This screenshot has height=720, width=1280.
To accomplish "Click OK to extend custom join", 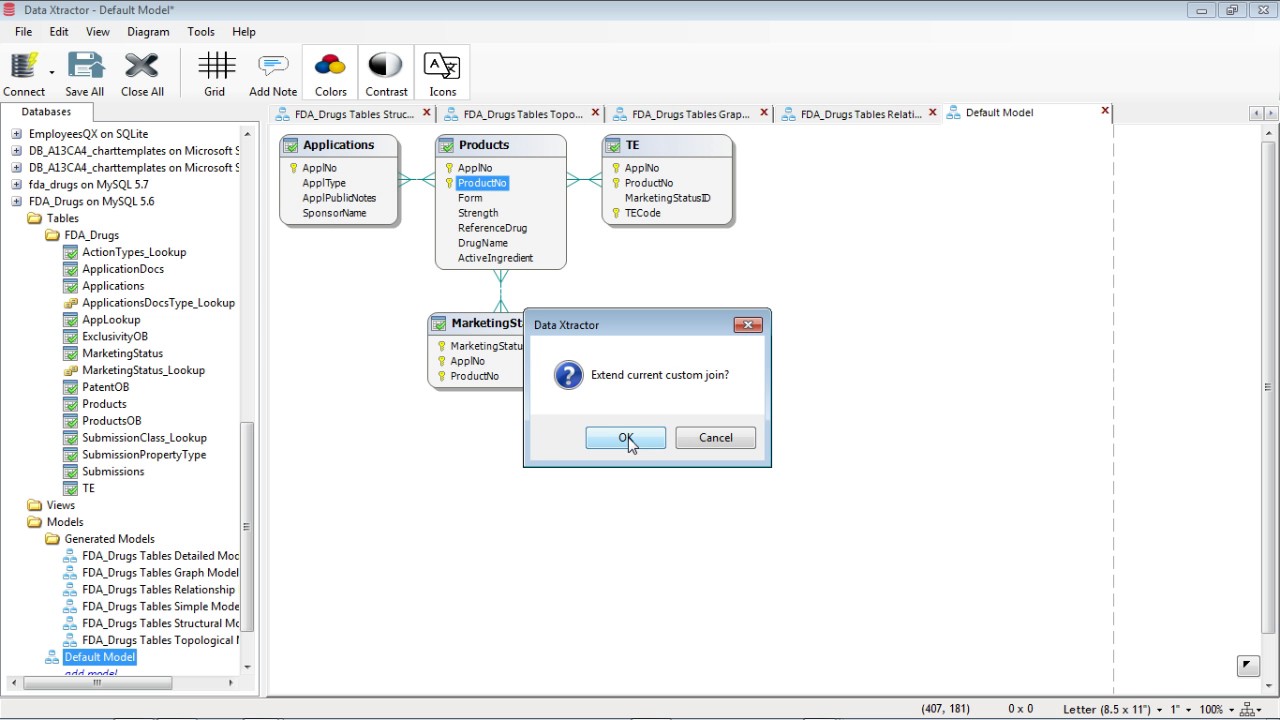I will coord(626,438).
